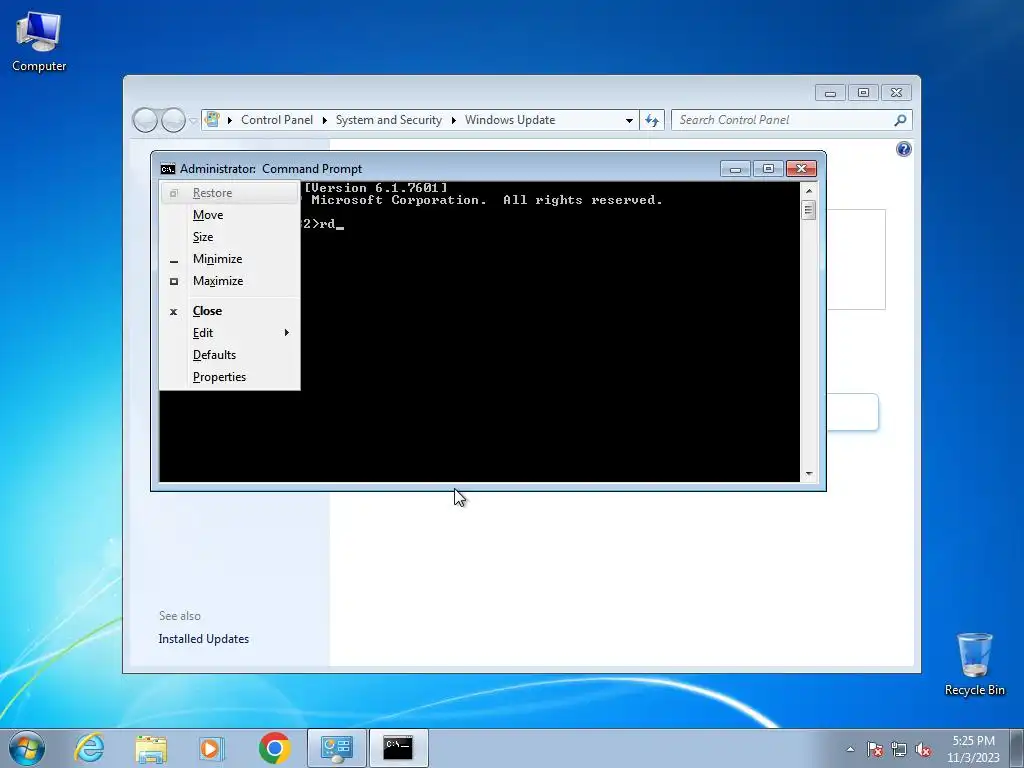The width and height of the screenshot is (1024, 768).
Task: Click the Control Panel breadcrumb
Action: 277,120
